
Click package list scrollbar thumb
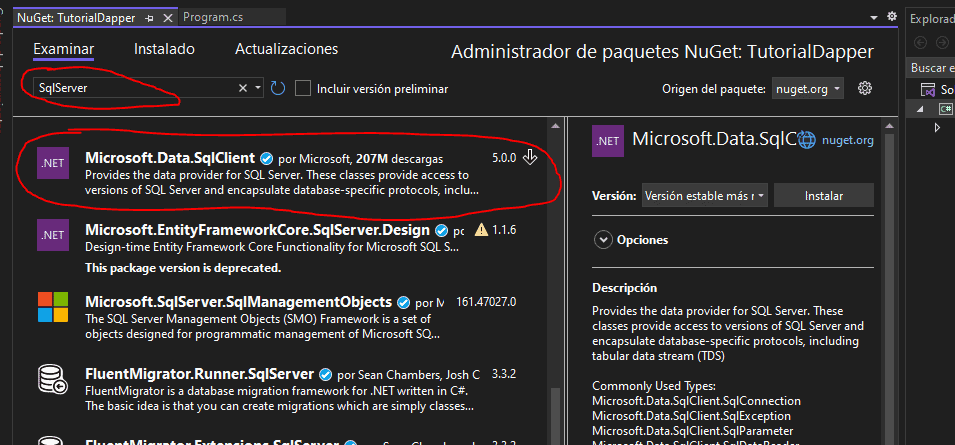click(555, 416)
